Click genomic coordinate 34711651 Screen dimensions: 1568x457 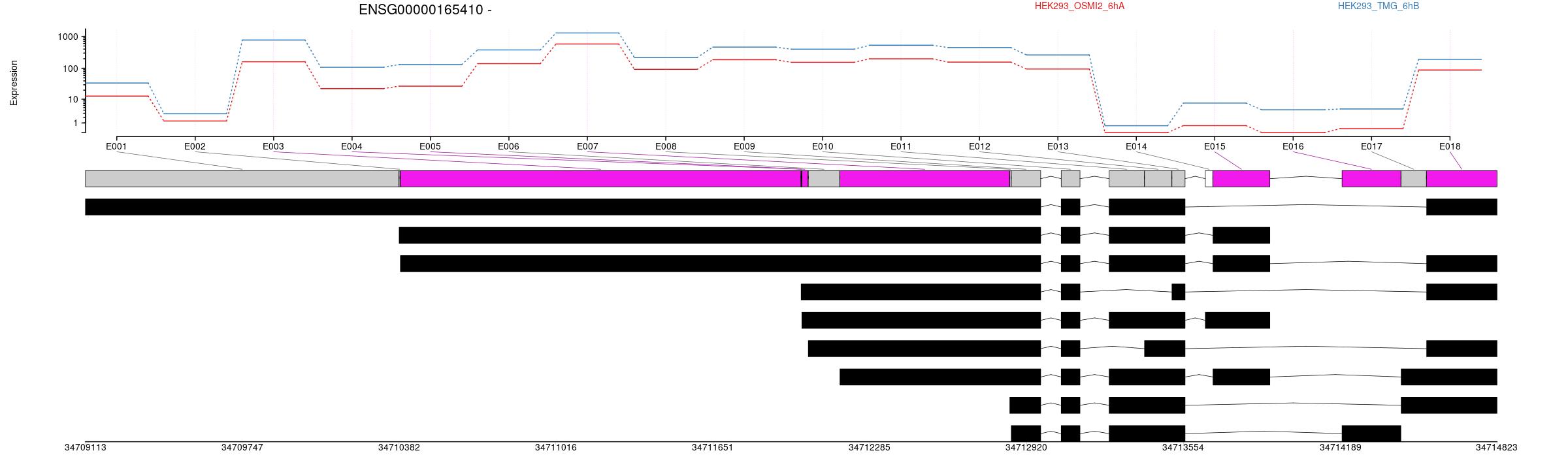pos(713,448)
